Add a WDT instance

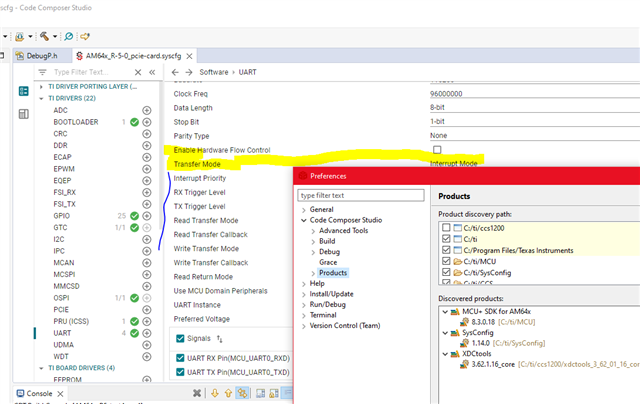147,357
